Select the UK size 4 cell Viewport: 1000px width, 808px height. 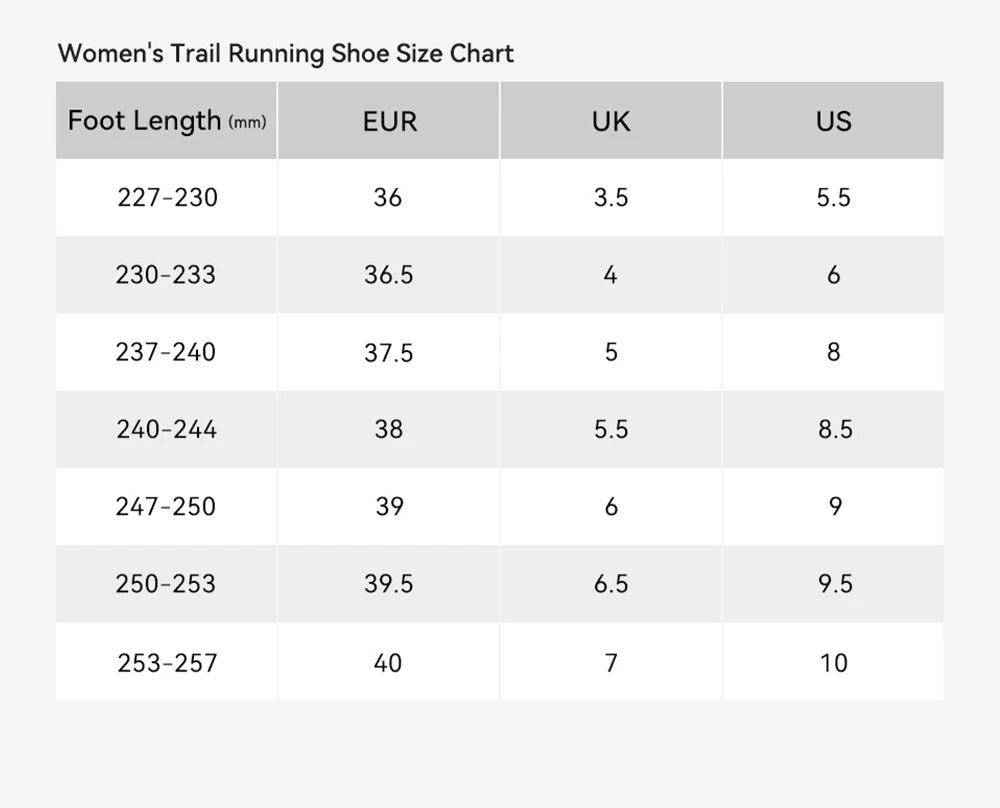[x=611, y=275]
